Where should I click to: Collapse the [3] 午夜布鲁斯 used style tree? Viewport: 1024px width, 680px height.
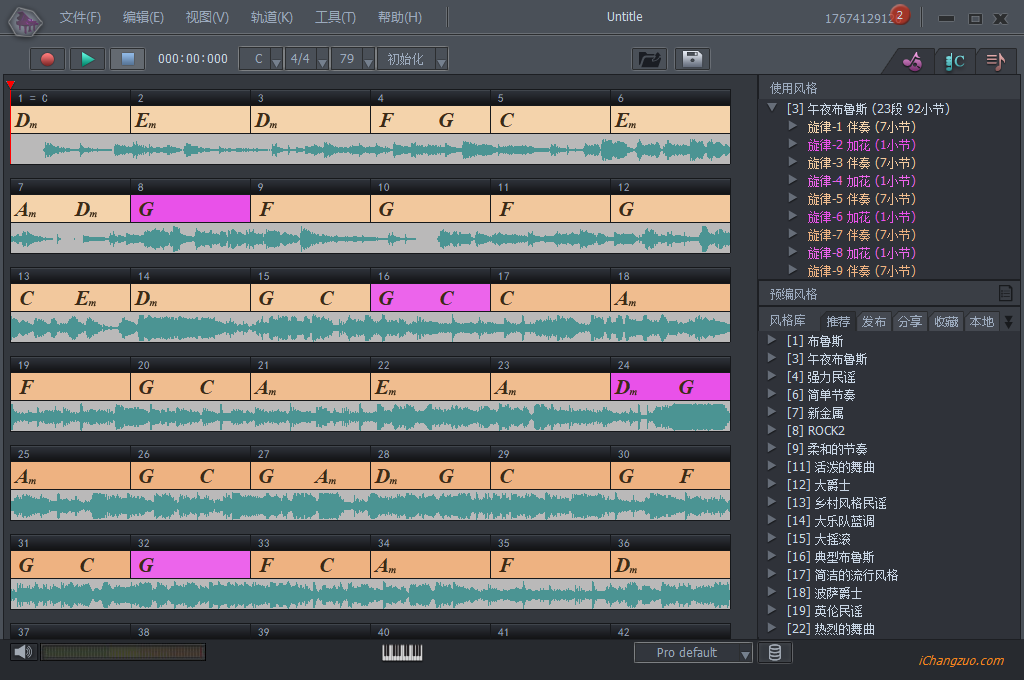[x=772, y=108]
